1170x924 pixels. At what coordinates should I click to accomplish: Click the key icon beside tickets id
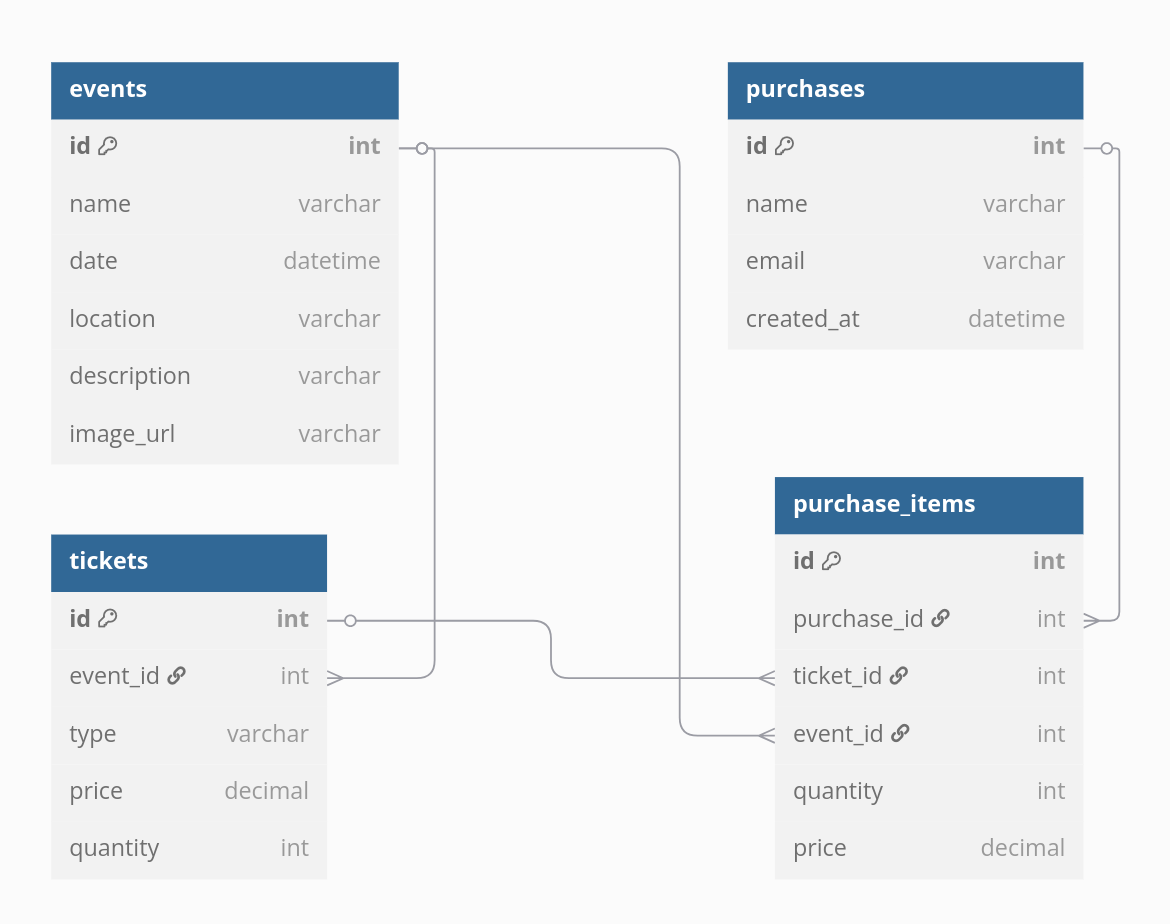[x=108, y=618]
